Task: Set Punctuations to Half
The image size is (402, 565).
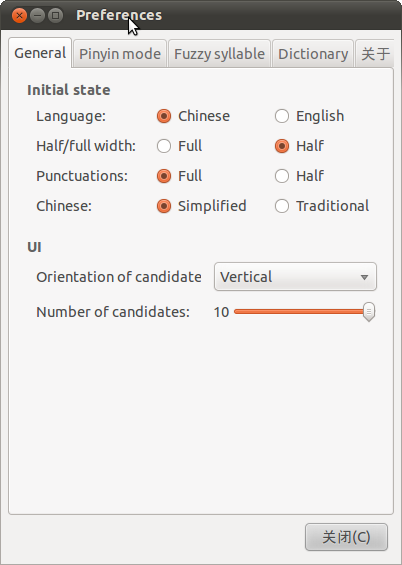Action: (x=282, y=176)
